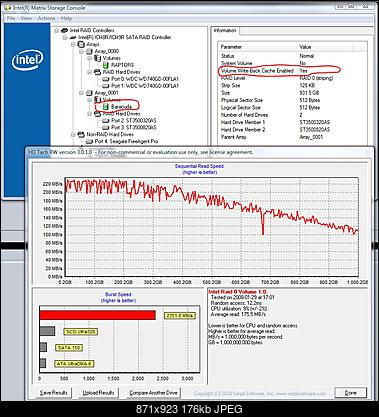Select Port 4: Seagate FreeAgent Pro
The width and height of the screenshot is (379, 417).
tap(126, 142)
